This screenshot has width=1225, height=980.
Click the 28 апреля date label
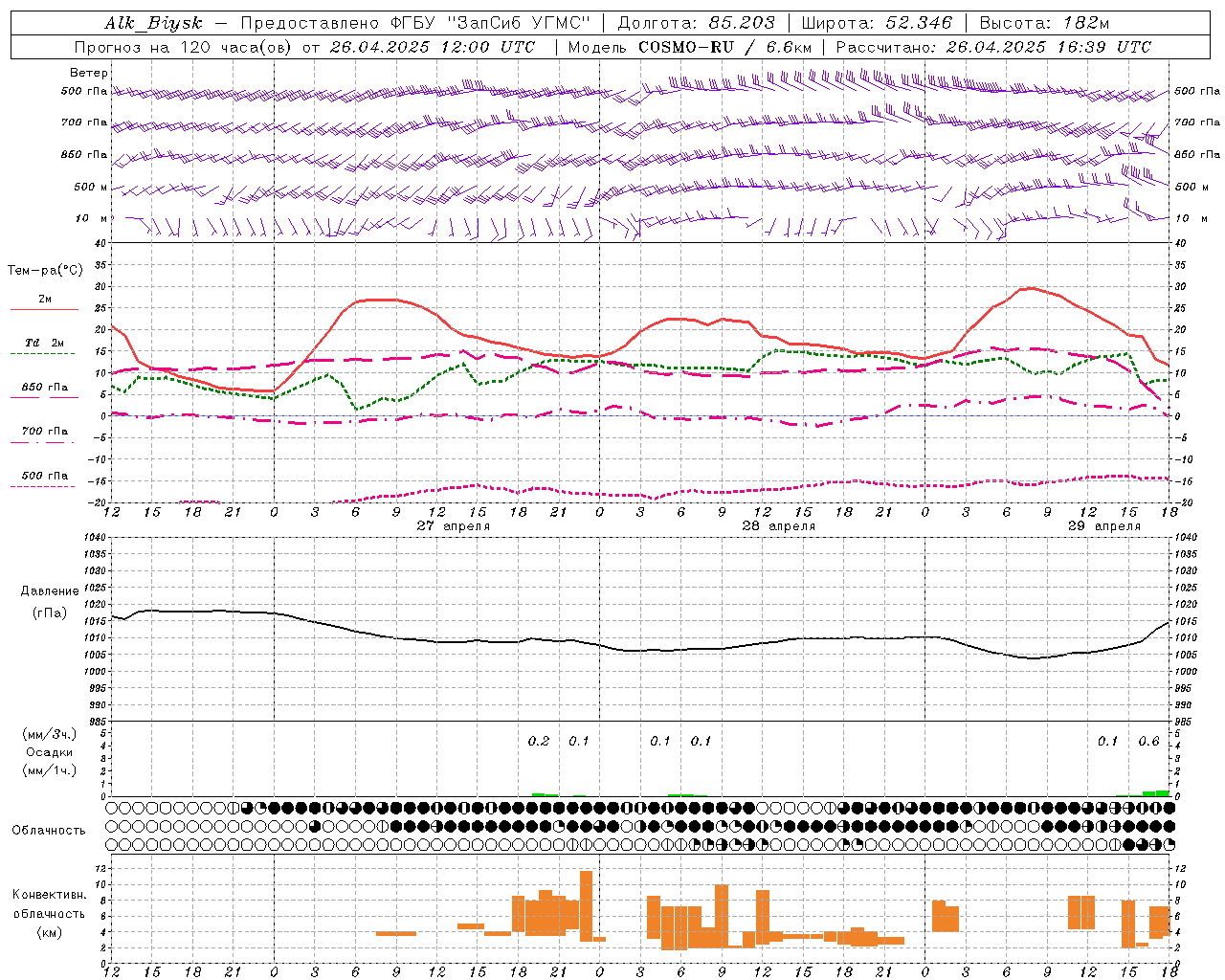(x=779, y=526)
